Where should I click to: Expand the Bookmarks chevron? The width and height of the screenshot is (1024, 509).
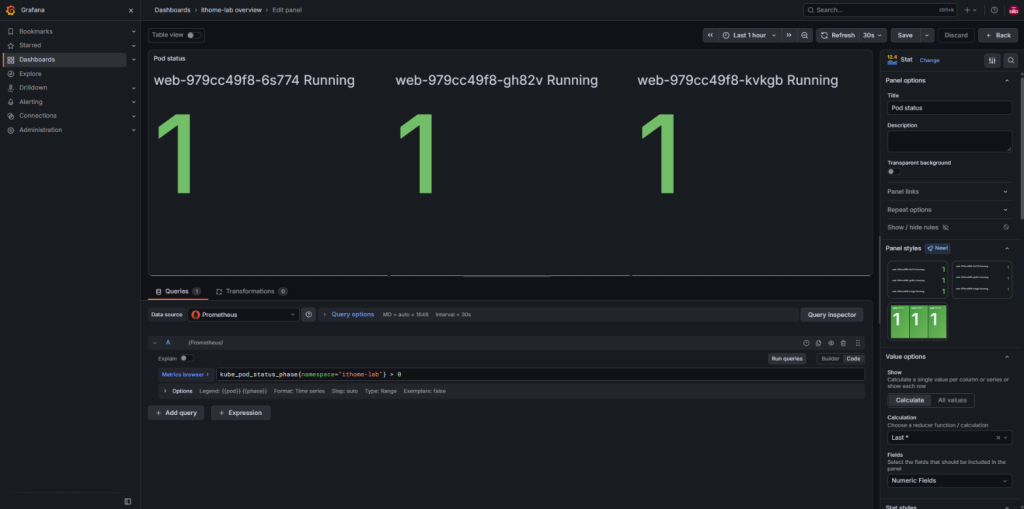(x=134, y=31)
